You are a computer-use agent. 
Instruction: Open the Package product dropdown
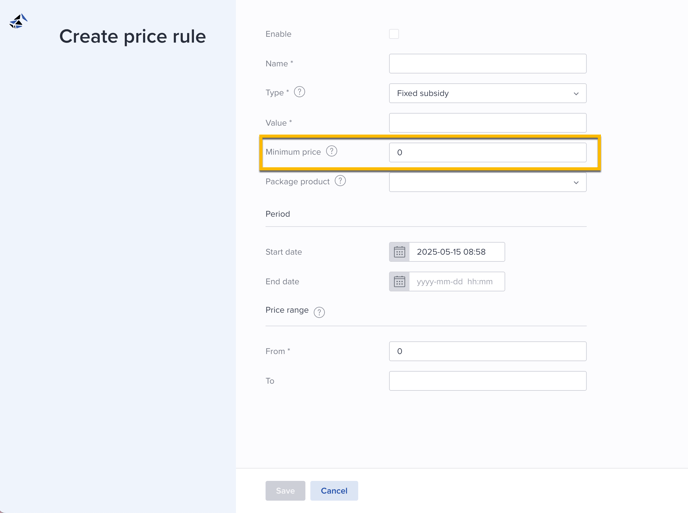click(x=487, y=182)
